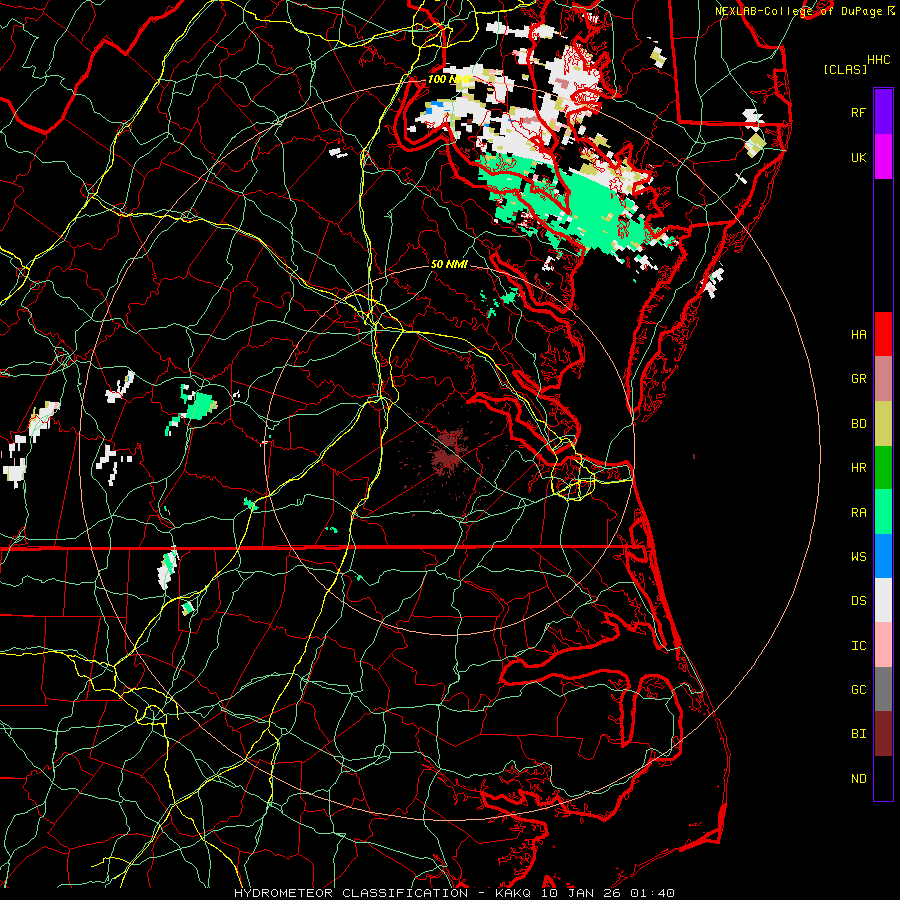Click the BI brown legend swatch
This screenshot has width=900, height=900.
pos(883,734)
